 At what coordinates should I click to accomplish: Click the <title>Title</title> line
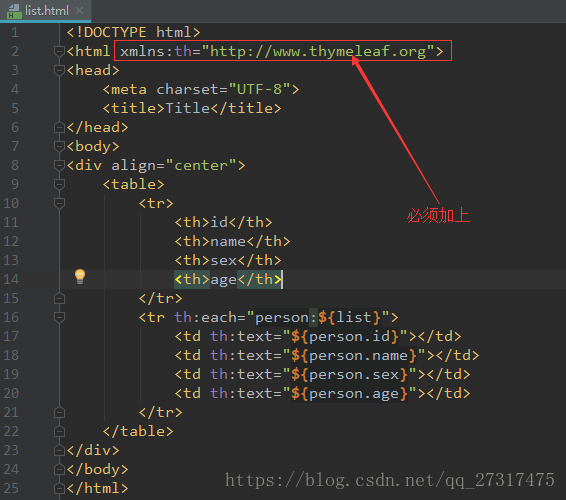[x=192, y=108]
